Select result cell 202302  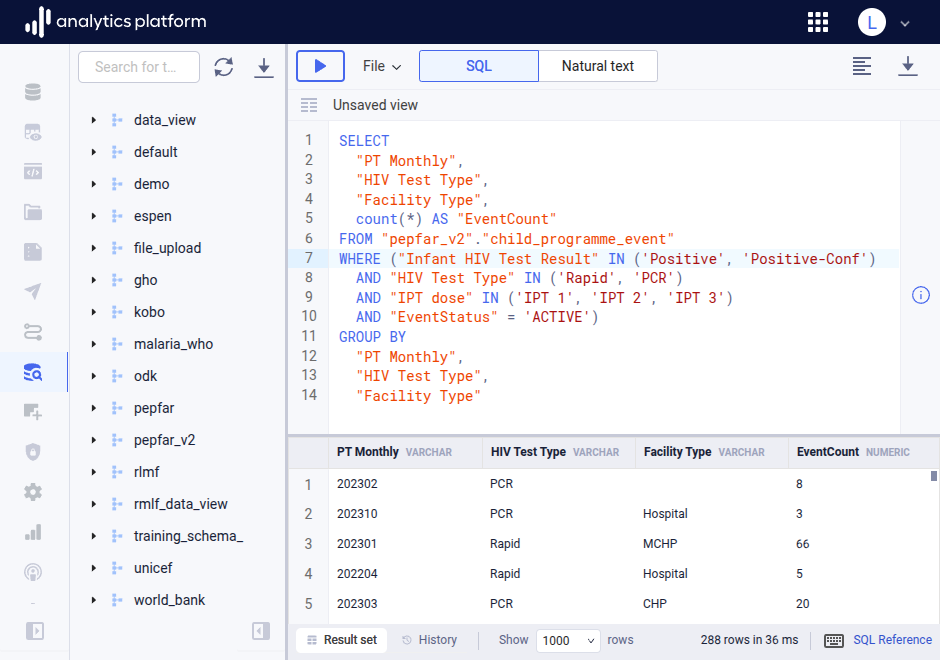click(x=357, y=484)
